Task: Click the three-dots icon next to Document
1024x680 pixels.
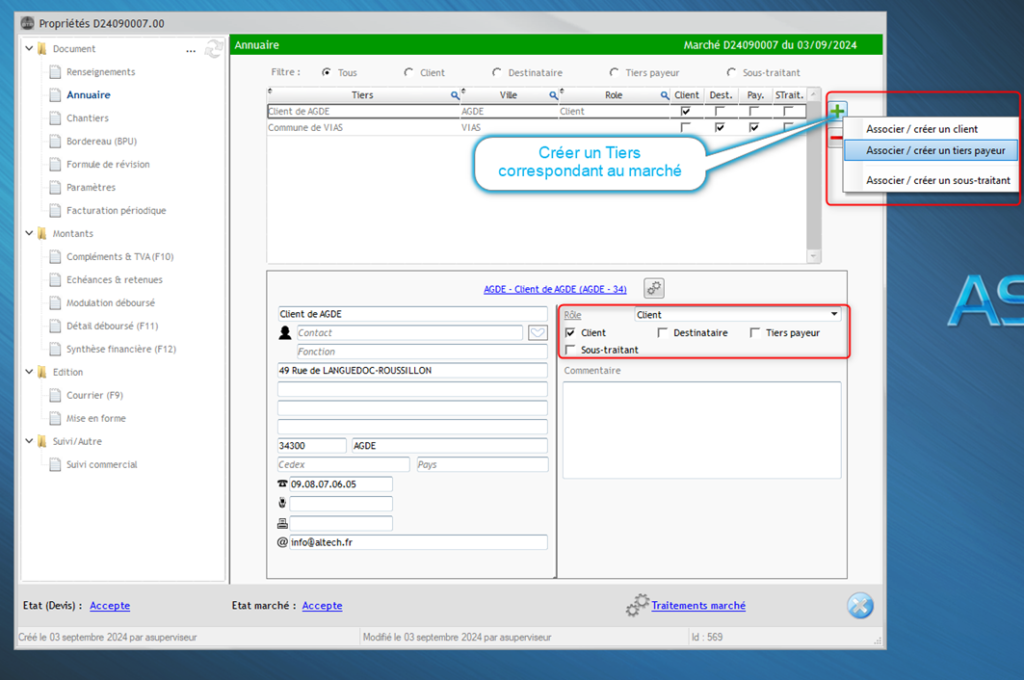Action: coord(190,49)
